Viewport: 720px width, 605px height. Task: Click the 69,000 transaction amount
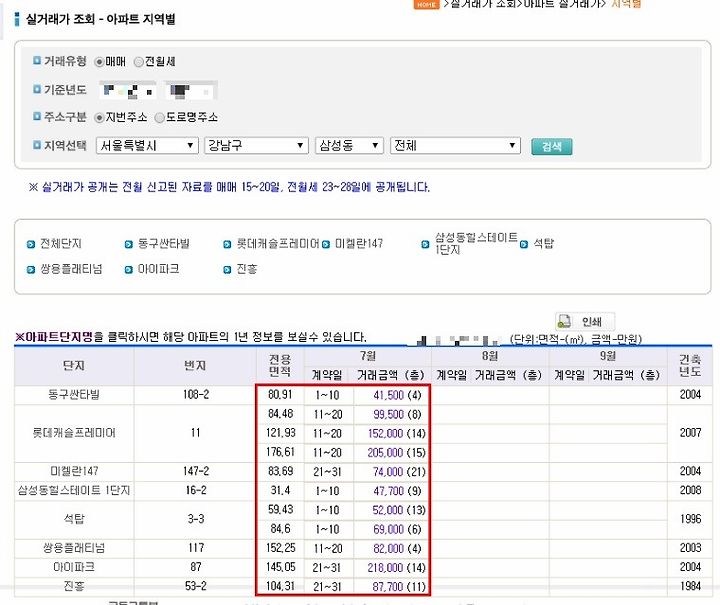(x=388, y=529)
